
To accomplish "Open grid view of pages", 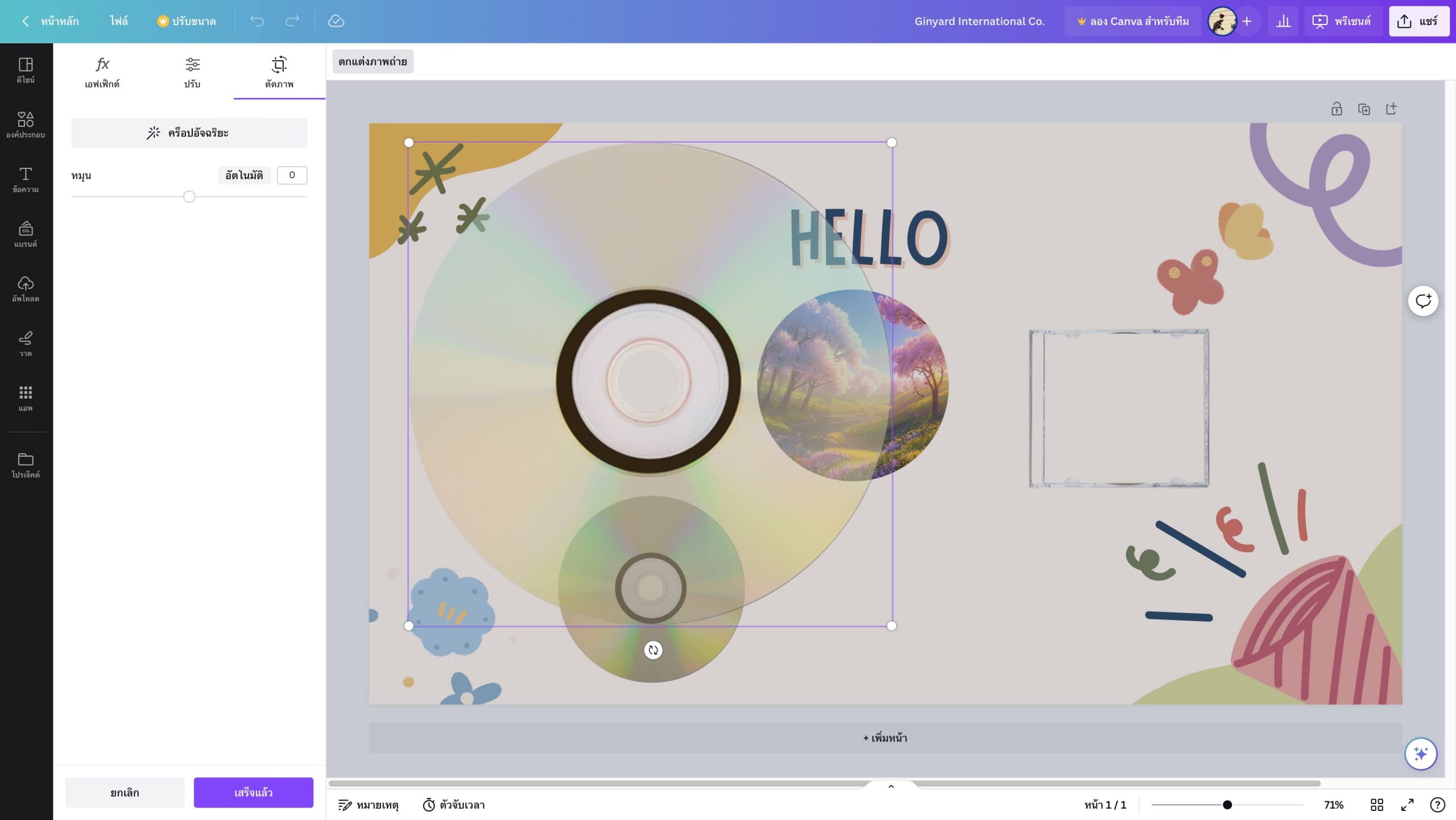I will click(1377, 805).
